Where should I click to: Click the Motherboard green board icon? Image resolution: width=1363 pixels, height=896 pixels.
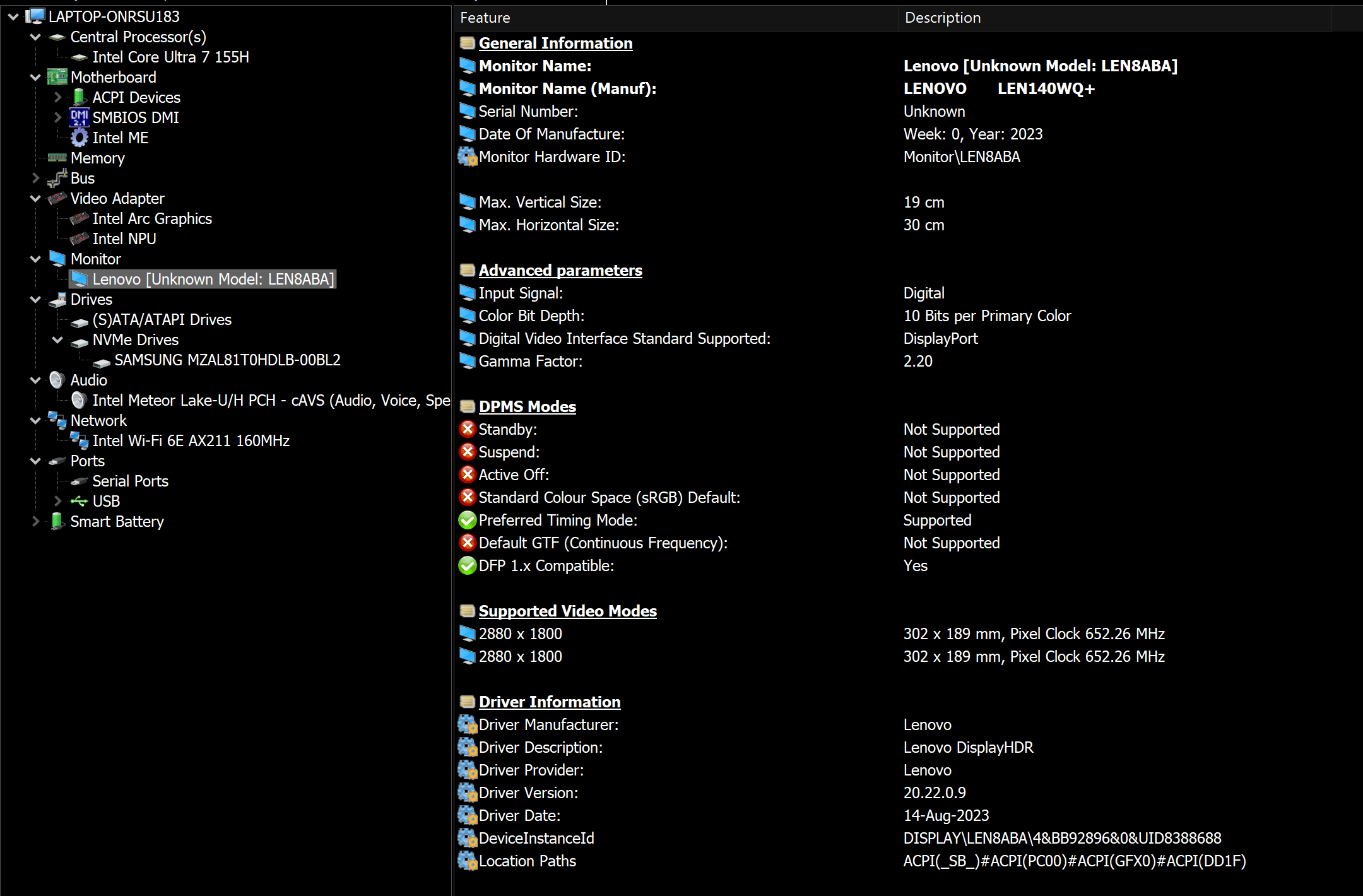[x=57, y=77]
